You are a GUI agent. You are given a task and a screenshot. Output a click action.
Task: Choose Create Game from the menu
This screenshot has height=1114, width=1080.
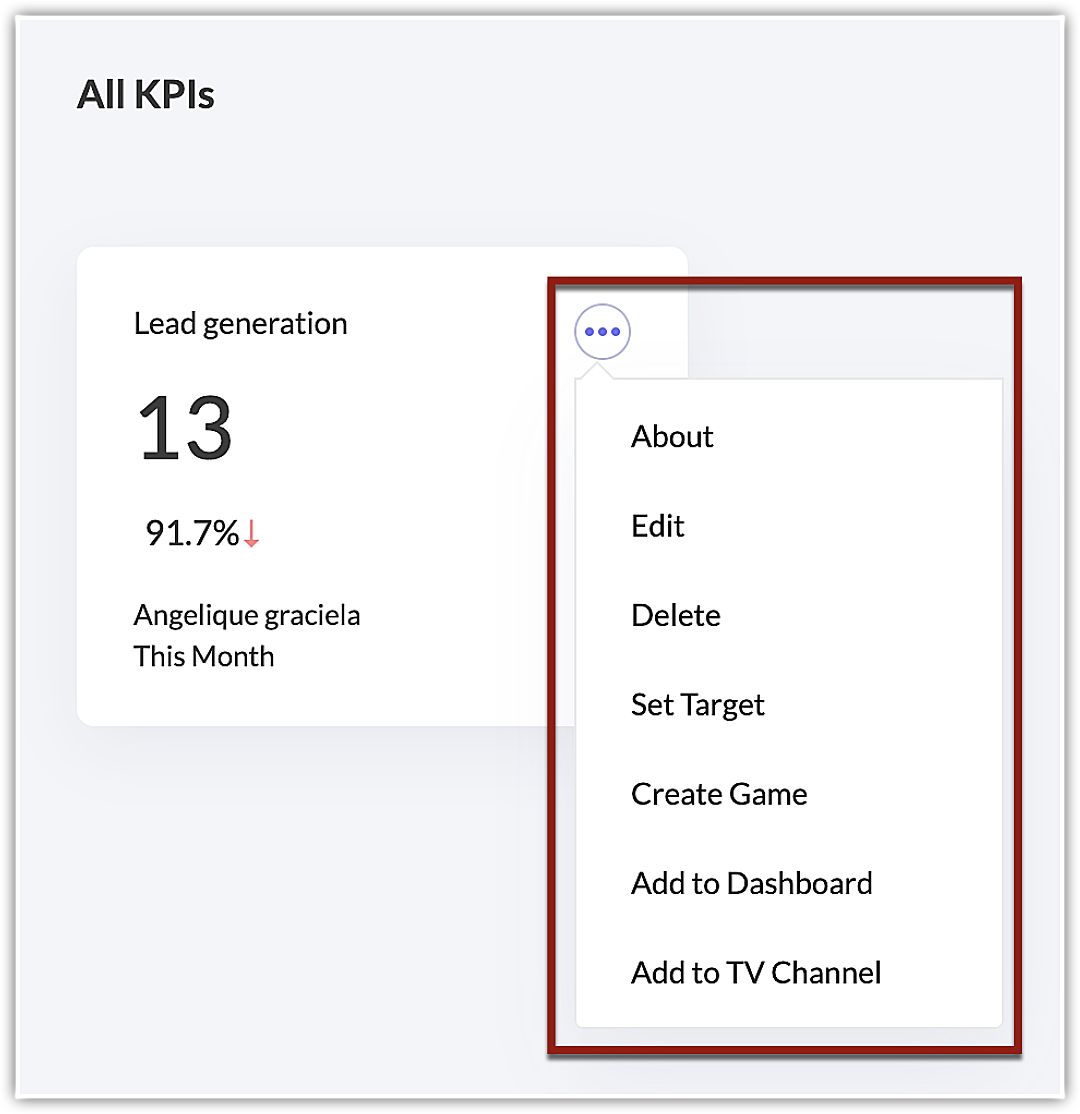point(719,794)
